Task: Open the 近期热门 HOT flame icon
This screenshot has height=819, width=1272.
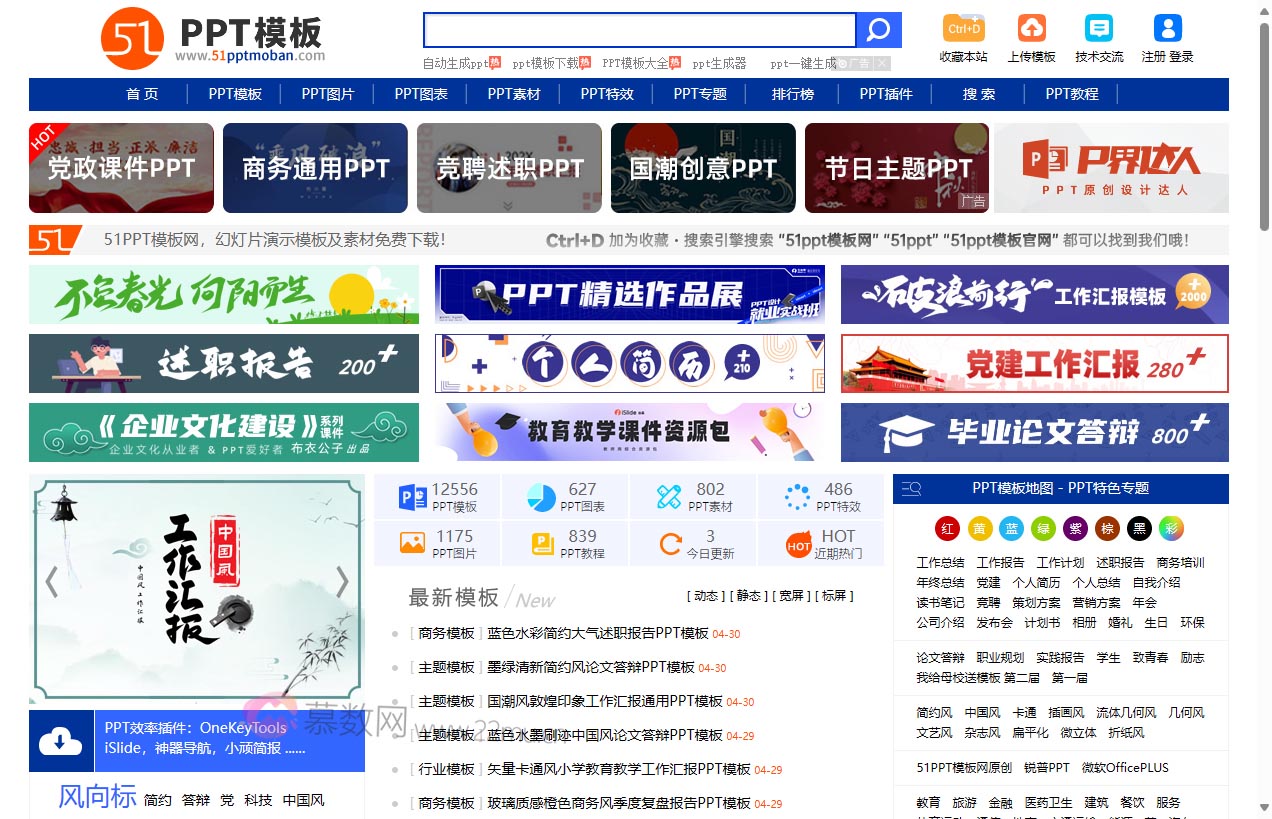Action: (x=798, y=543)
